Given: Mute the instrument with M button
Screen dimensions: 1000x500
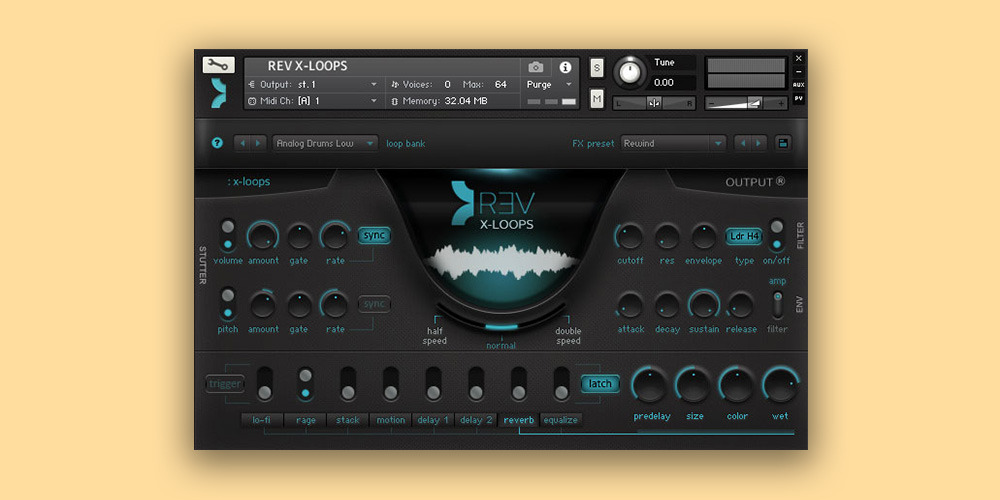Looking at the screenshot, I should 597,99.
